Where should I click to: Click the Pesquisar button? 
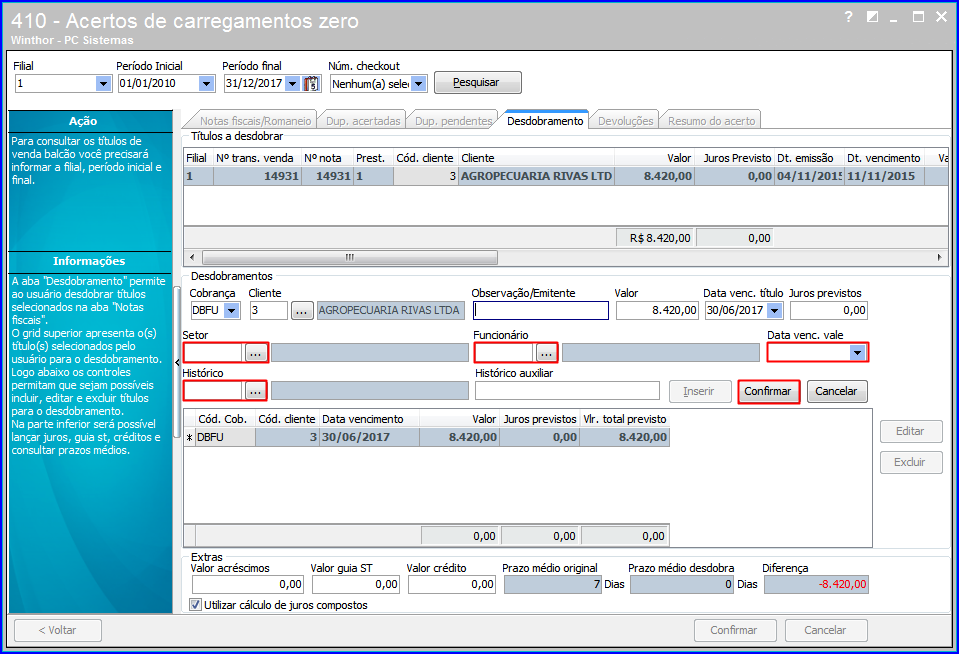[478, 83]
